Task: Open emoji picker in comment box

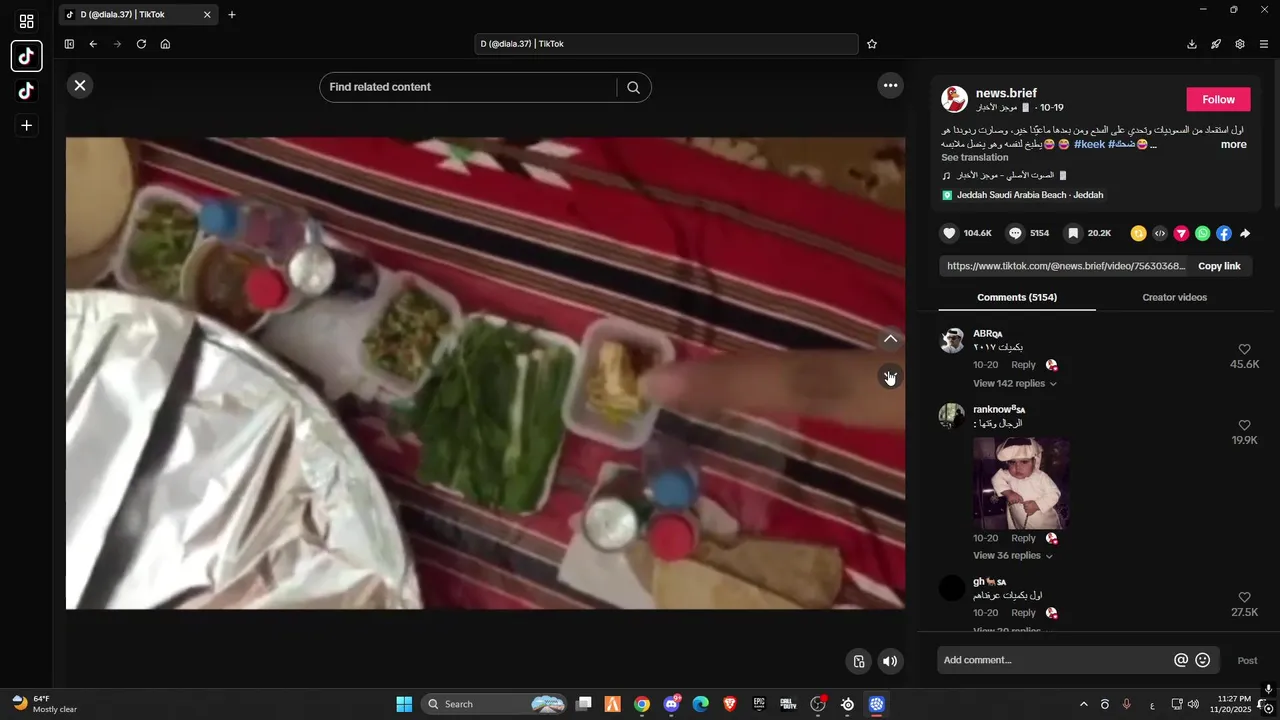Action: click(x=1203, y=660)
